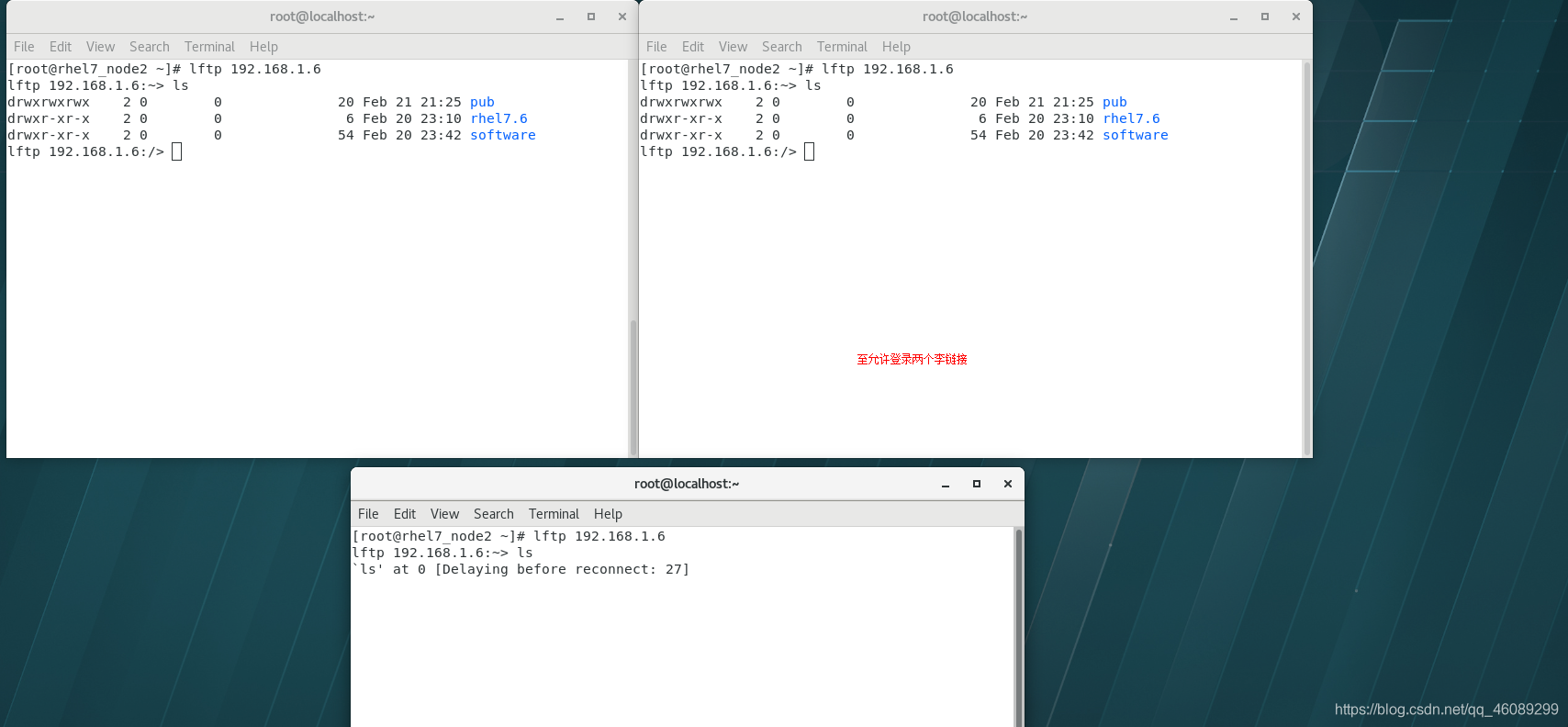
Task: Open File menu in bottom terminal window
Action: click(368, 514)
